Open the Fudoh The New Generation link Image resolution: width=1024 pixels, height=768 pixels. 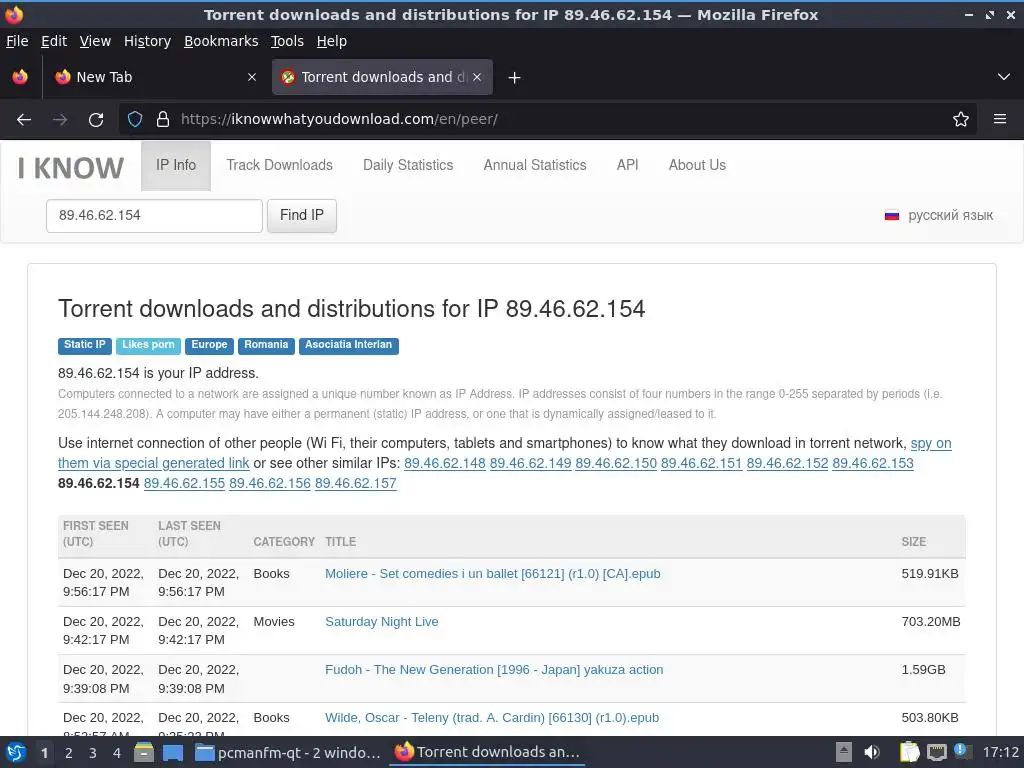click(494, 670)
